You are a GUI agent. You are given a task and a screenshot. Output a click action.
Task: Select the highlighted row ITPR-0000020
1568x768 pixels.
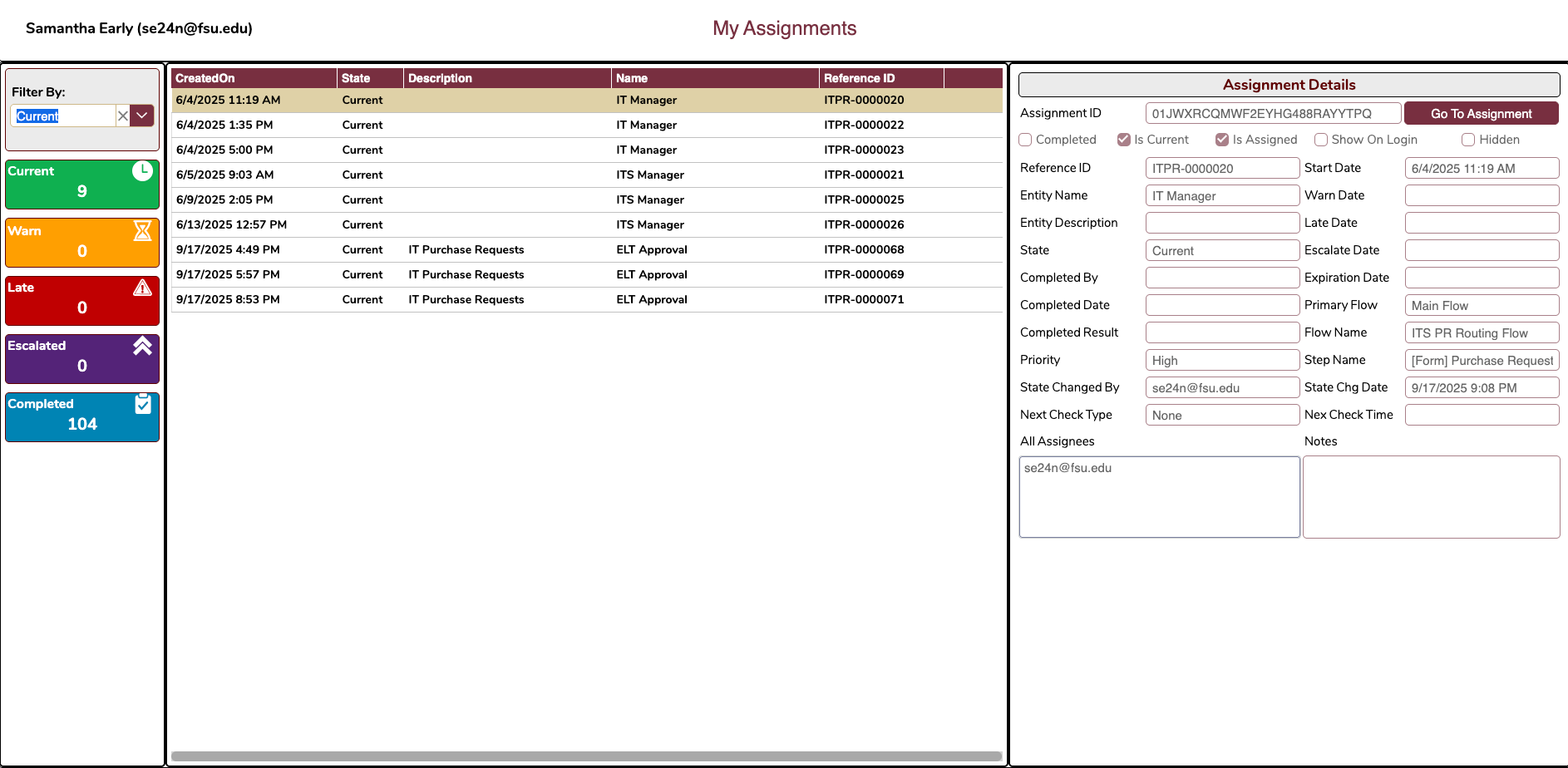click(x=587, y=100)
